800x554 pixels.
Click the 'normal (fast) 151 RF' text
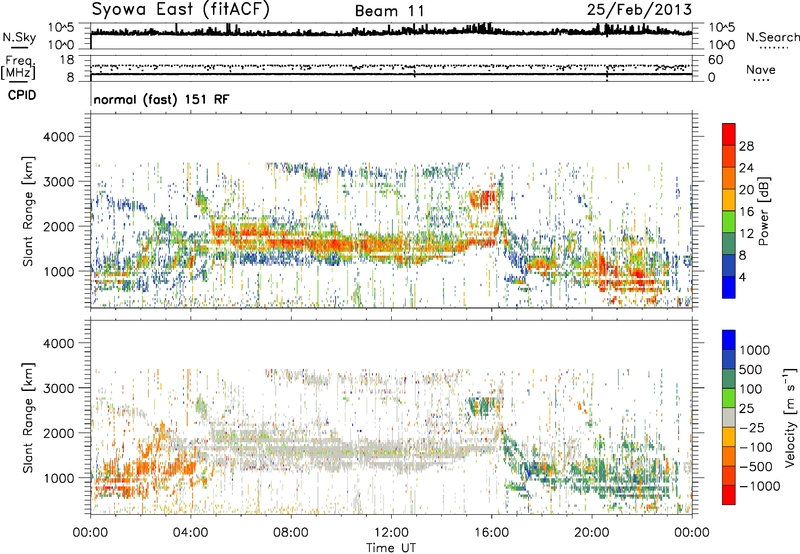click(x=161, y=99)
